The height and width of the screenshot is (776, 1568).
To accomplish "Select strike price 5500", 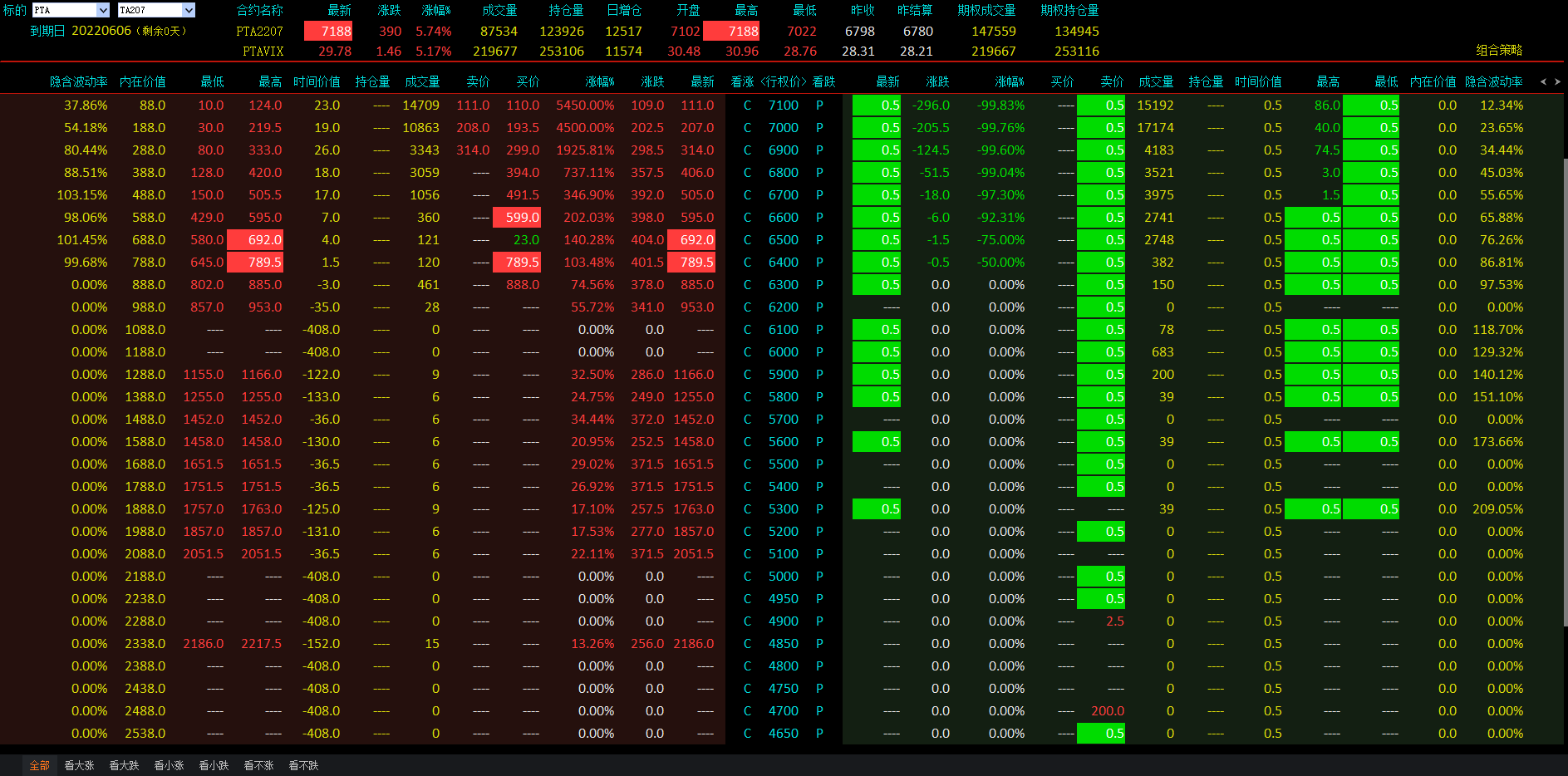I will (x=783, y=464).
